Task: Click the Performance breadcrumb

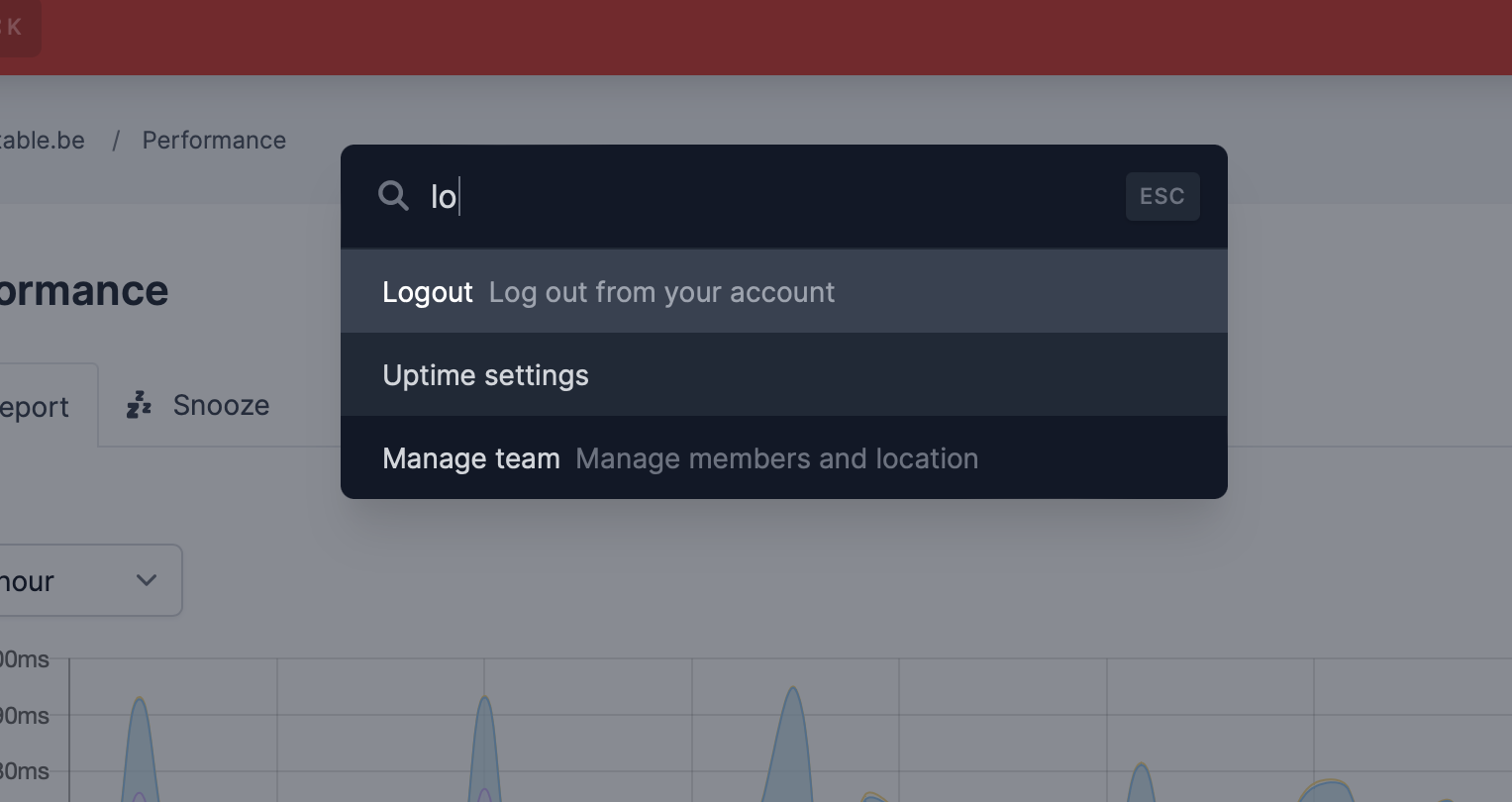Action: [214, 141]
